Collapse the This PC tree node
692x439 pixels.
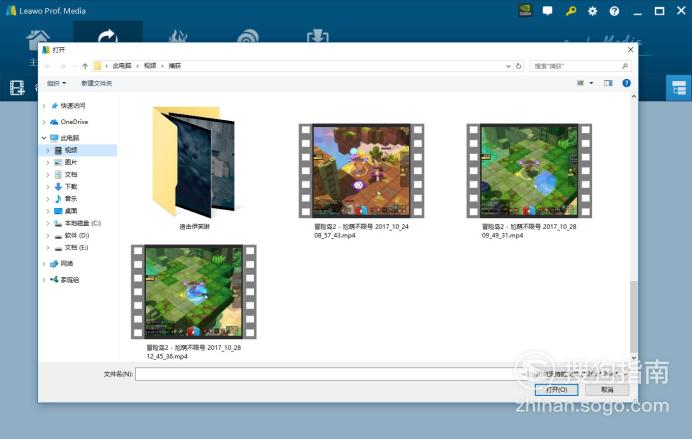coord(44,138)
